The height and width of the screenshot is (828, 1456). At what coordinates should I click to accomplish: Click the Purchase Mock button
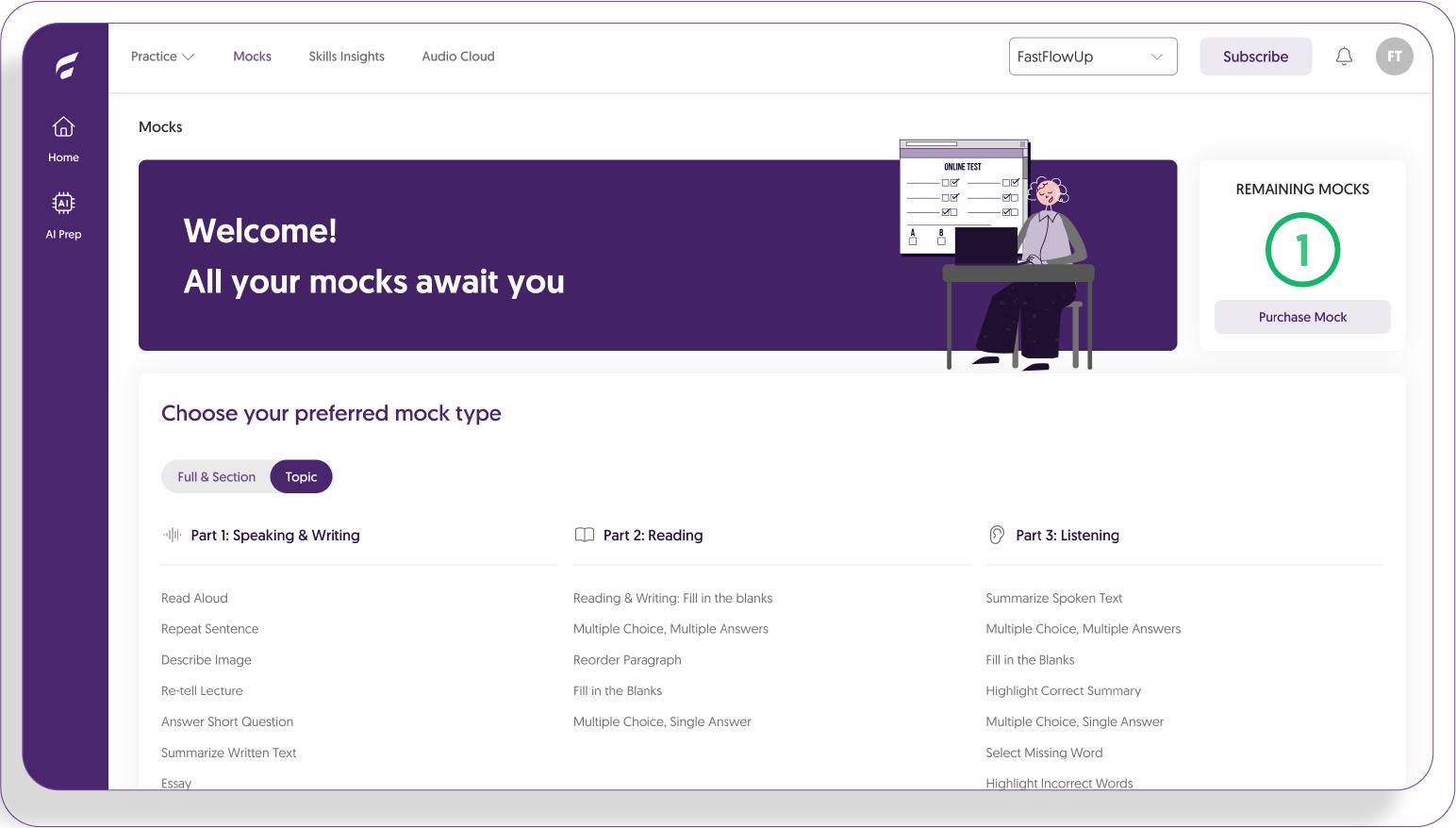tap(1301, 317)
